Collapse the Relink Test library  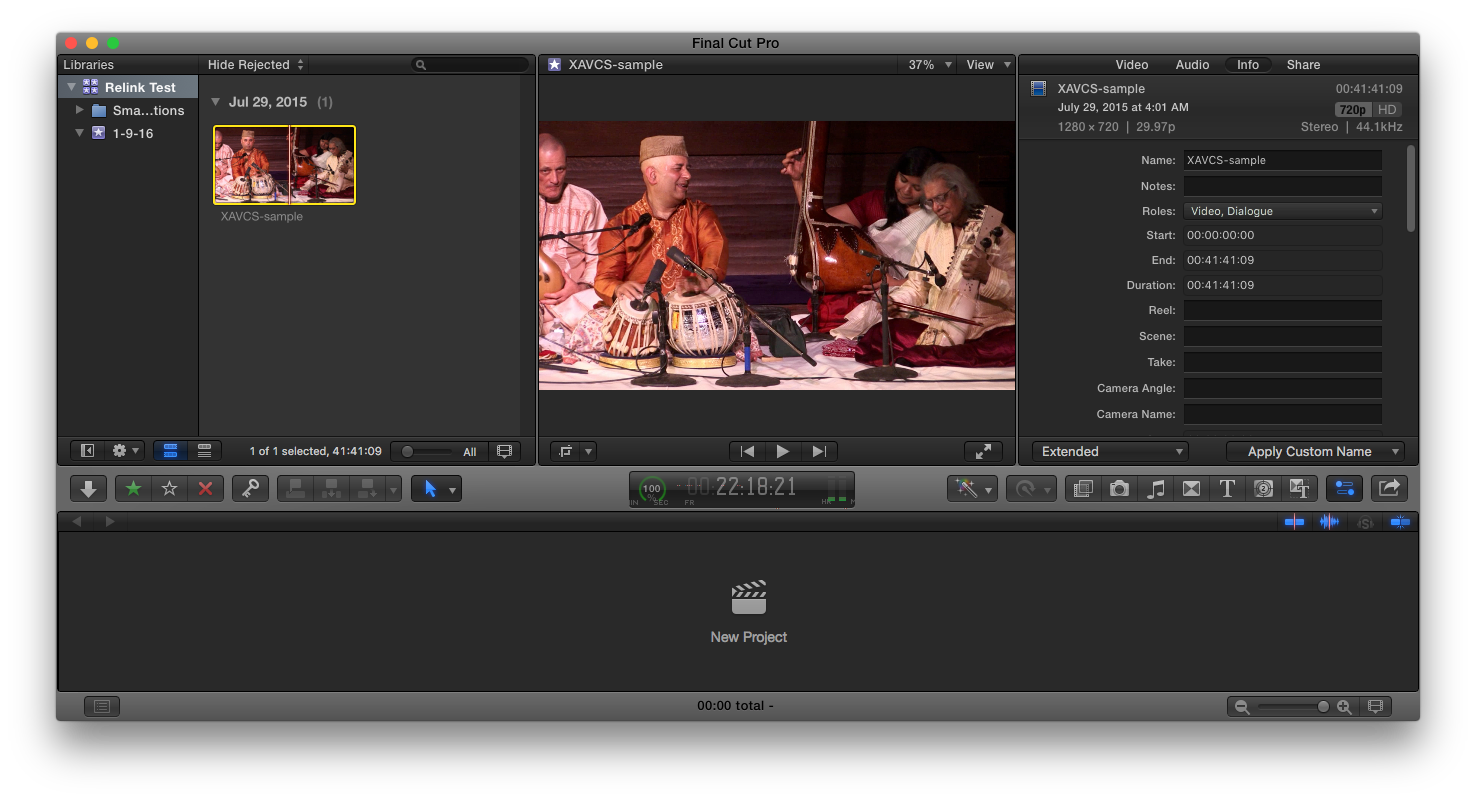click(71, 87)
